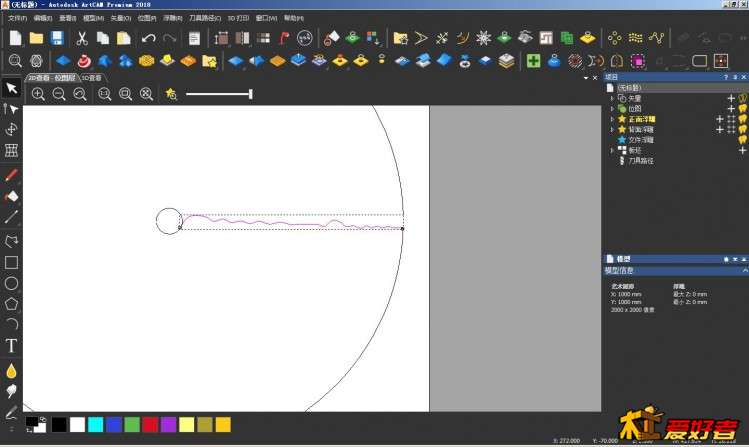Select the 刀具路径 item in project tree

tap(642, 160)
